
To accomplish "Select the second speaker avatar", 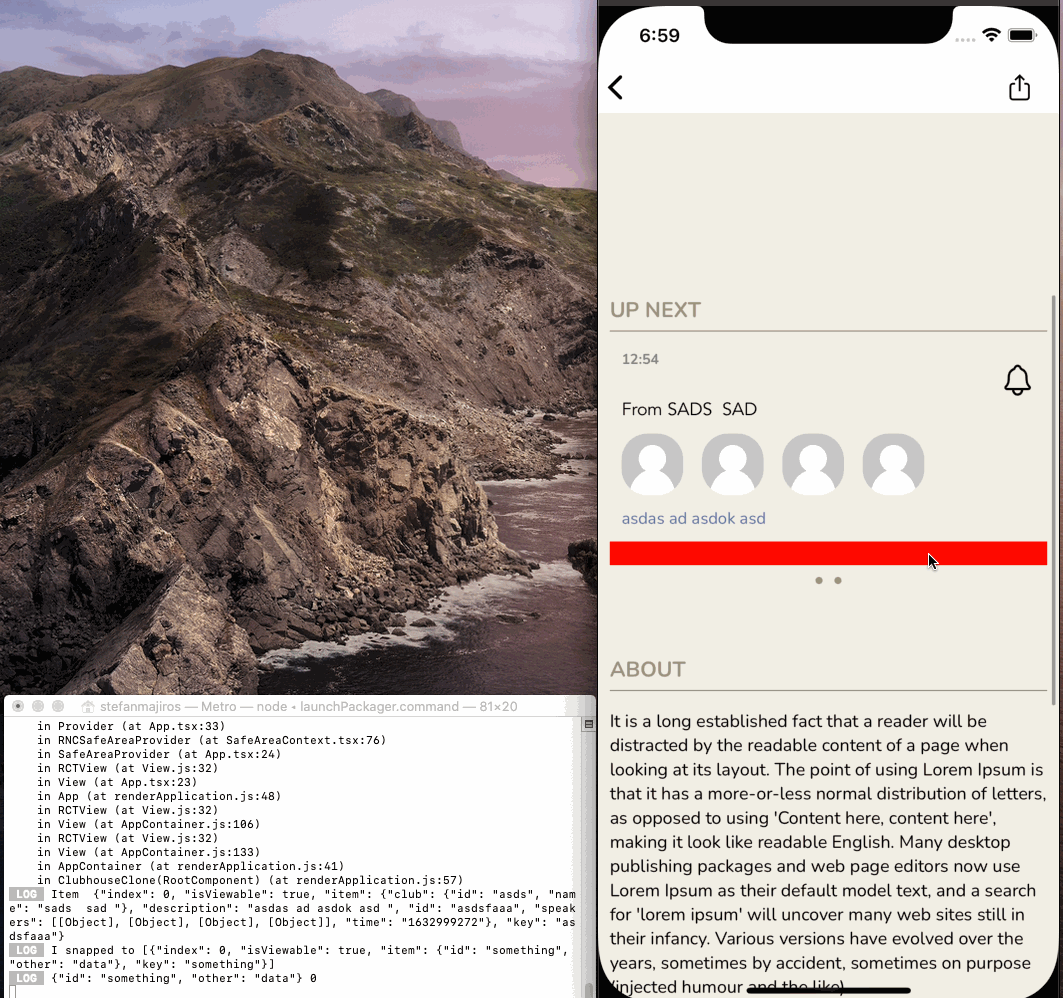I will point(732,464).
